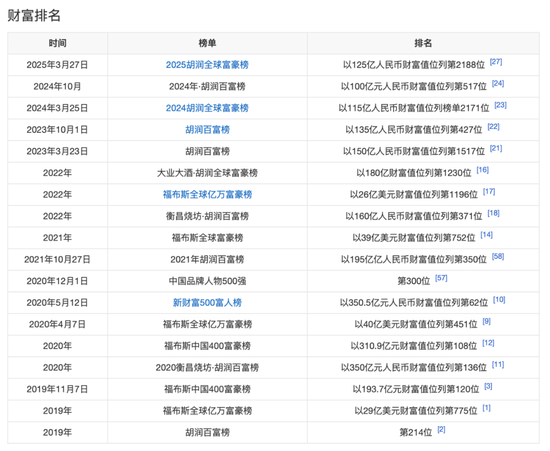Open citation [24] reference
This screenshot has width=550, height=451.
click(498, 83)
